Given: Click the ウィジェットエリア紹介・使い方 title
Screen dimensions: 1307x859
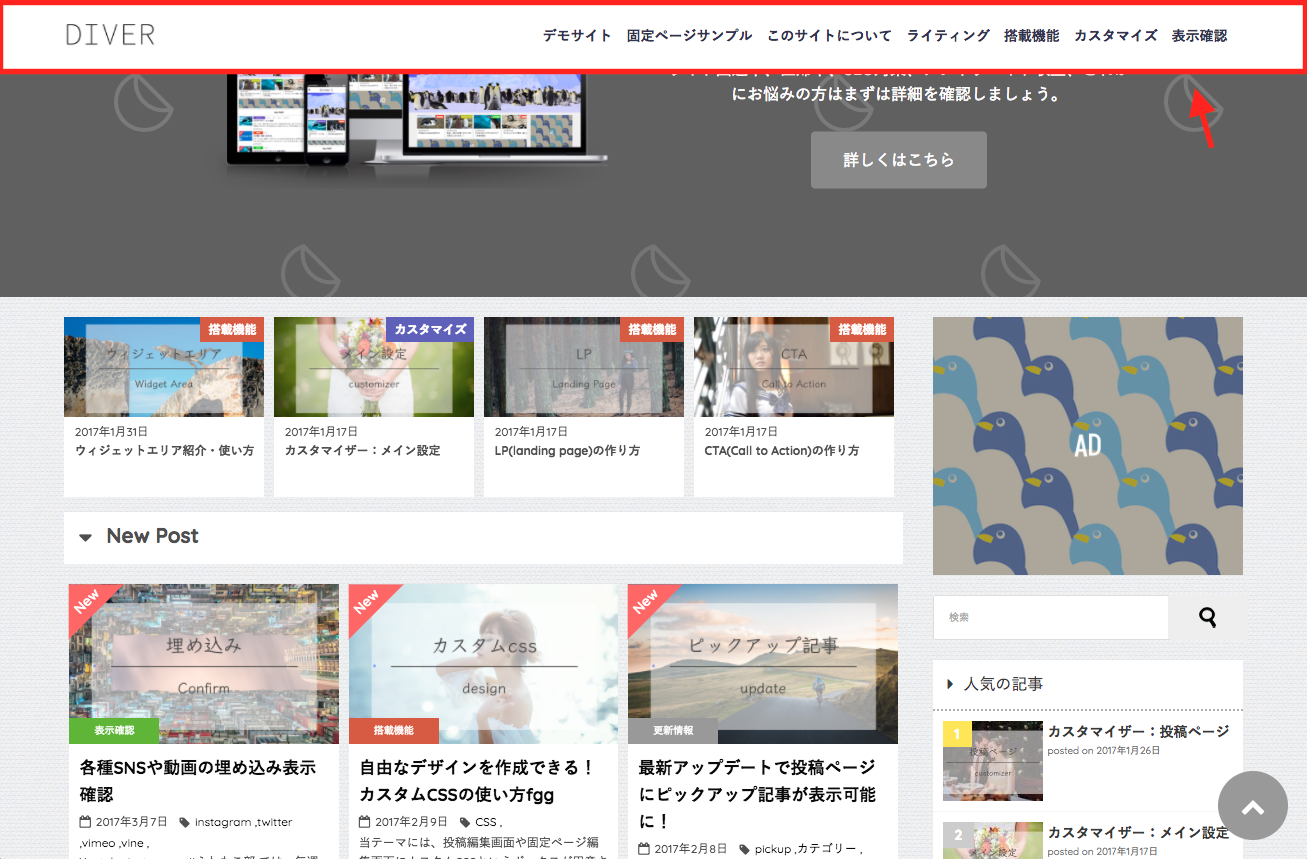Looking at the screenshot, I should [x=164, y=451].
